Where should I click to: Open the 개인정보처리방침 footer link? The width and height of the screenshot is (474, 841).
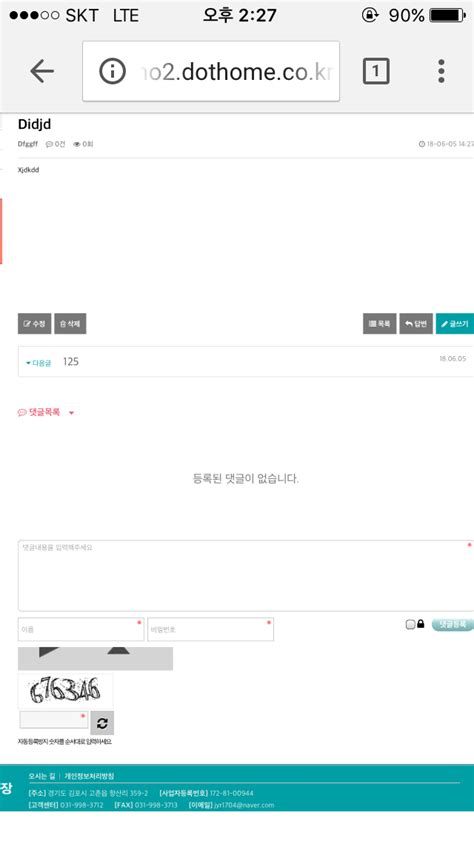89,776
